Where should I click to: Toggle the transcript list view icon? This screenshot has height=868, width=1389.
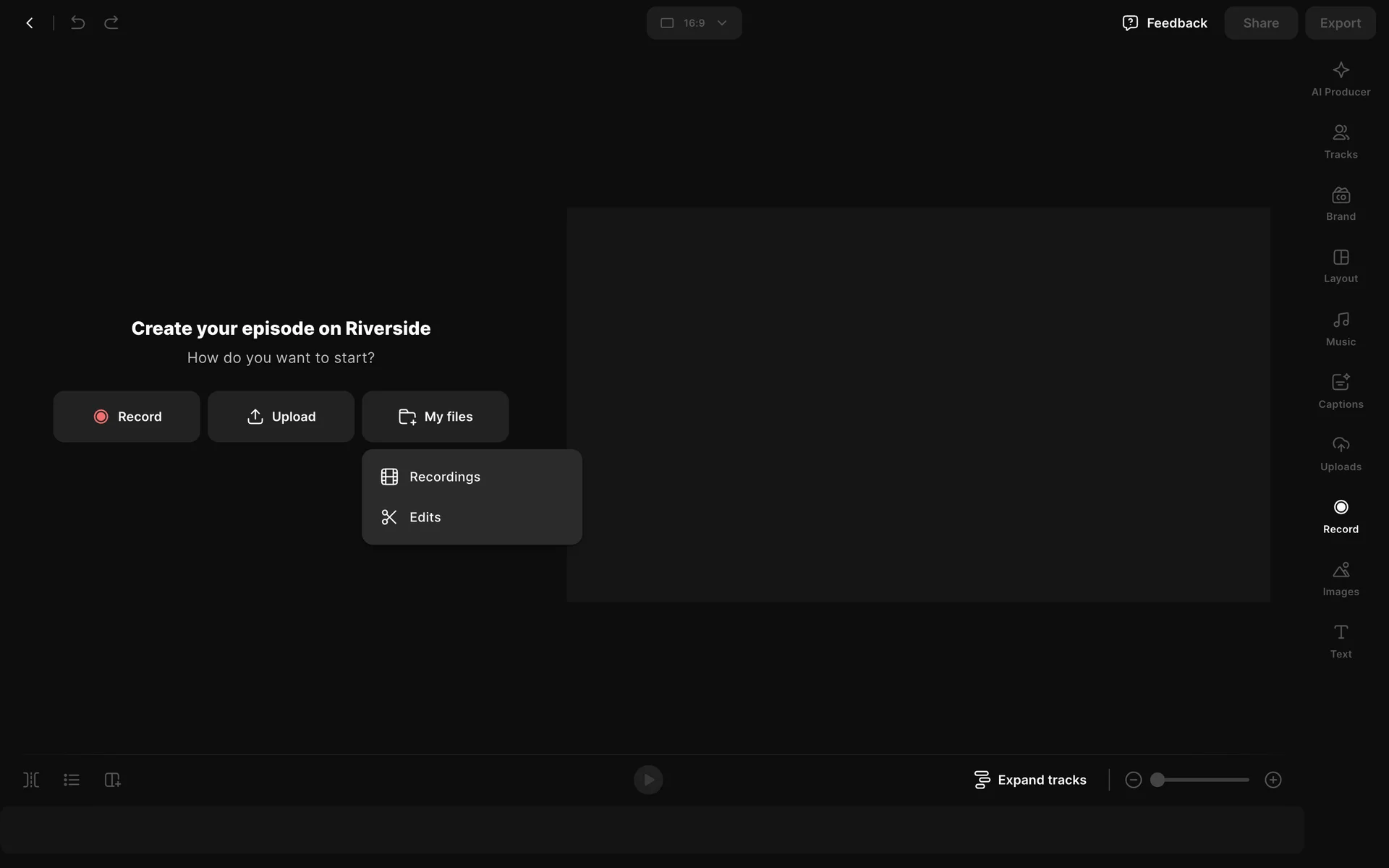[72, 780]
